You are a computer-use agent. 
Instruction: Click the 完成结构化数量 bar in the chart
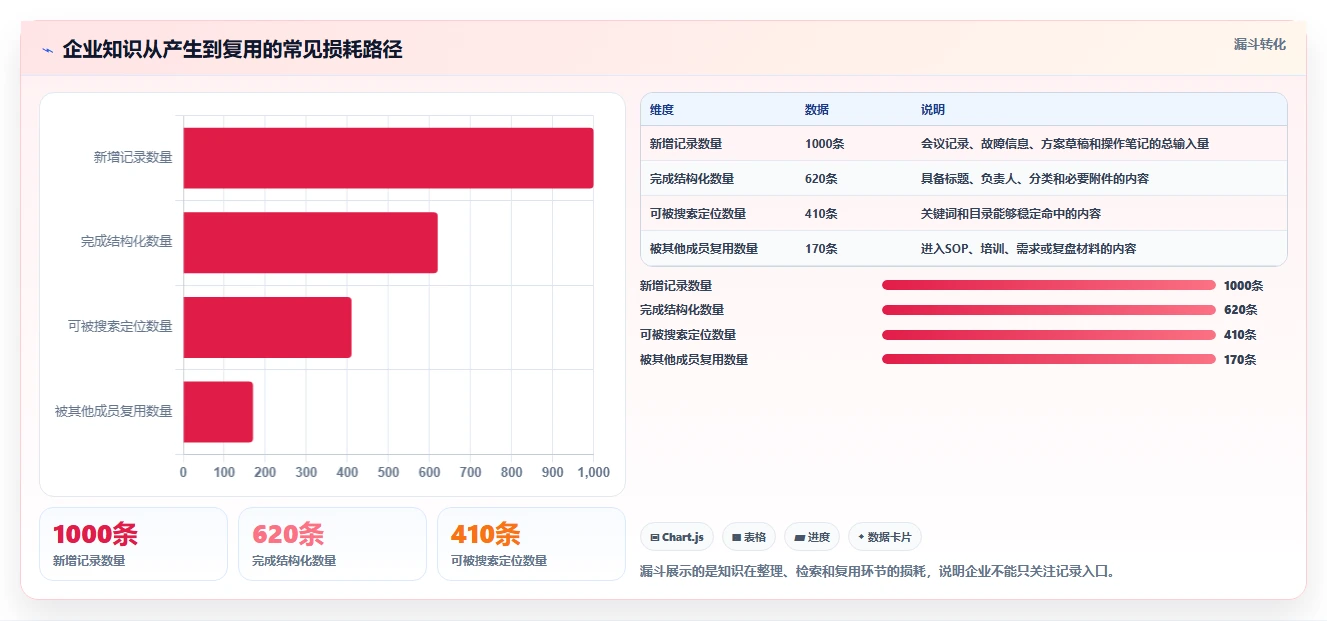(x=310, y=242)
